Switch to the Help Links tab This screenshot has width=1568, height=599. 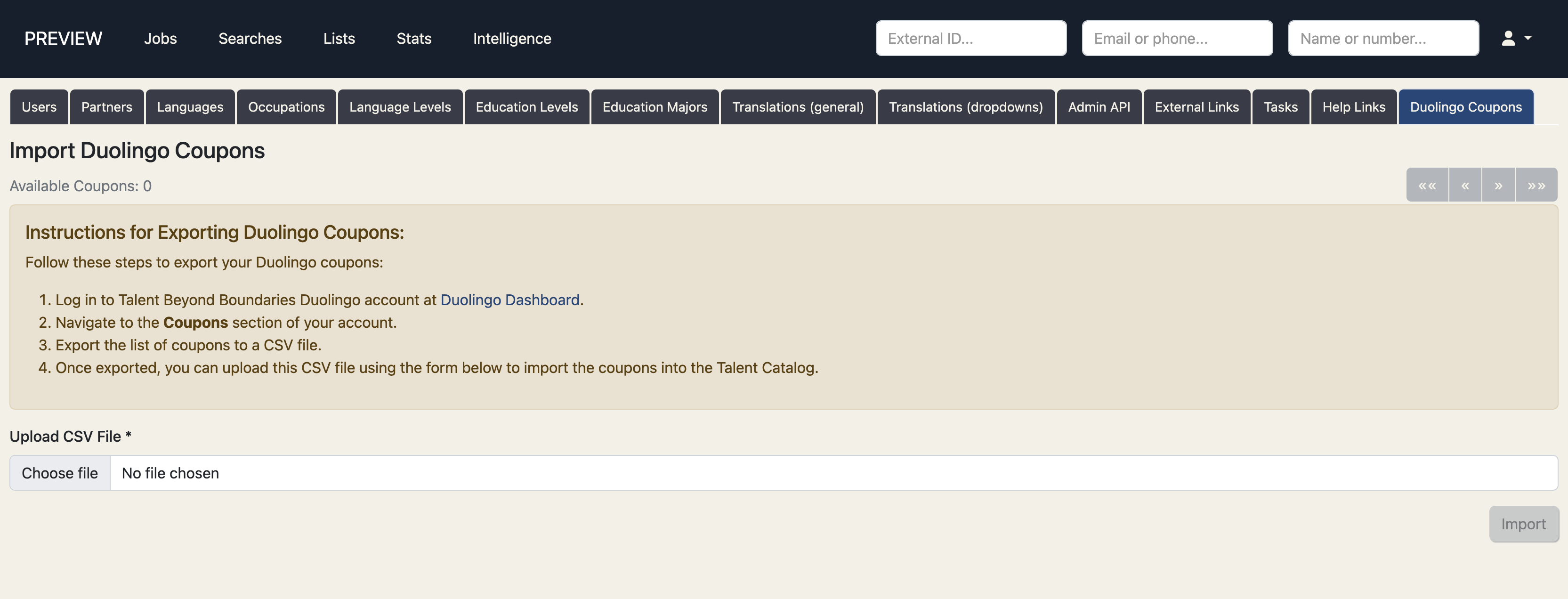pos(1354,106)
